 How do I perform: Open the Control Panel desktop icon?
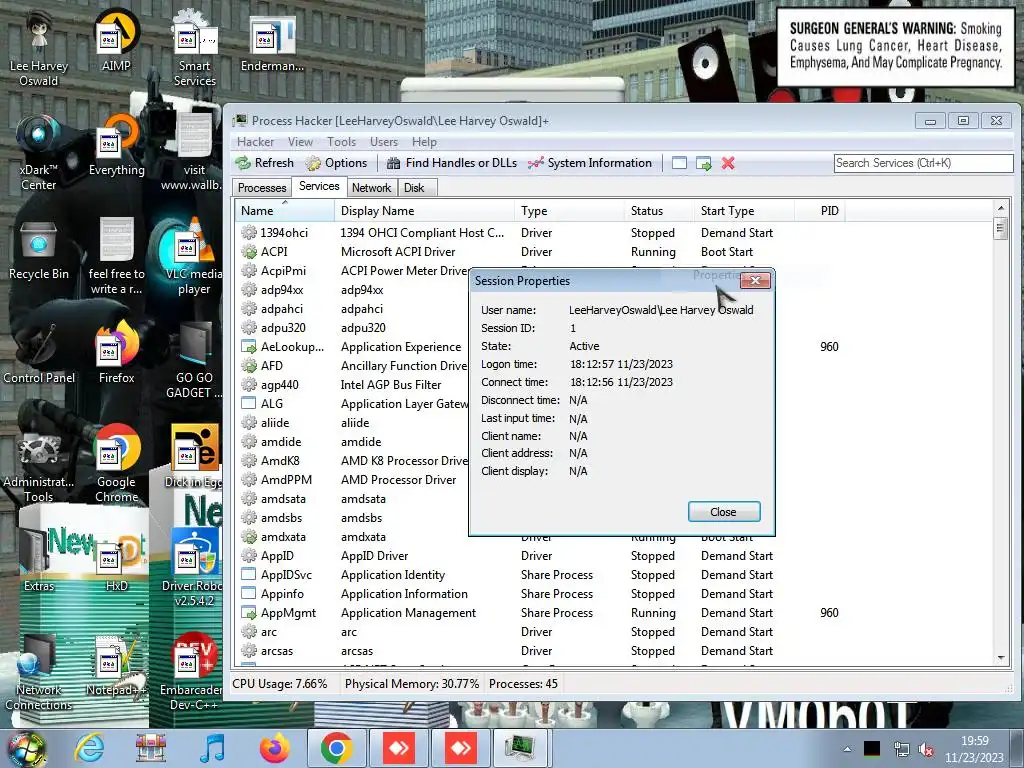[x=39, y=353]
